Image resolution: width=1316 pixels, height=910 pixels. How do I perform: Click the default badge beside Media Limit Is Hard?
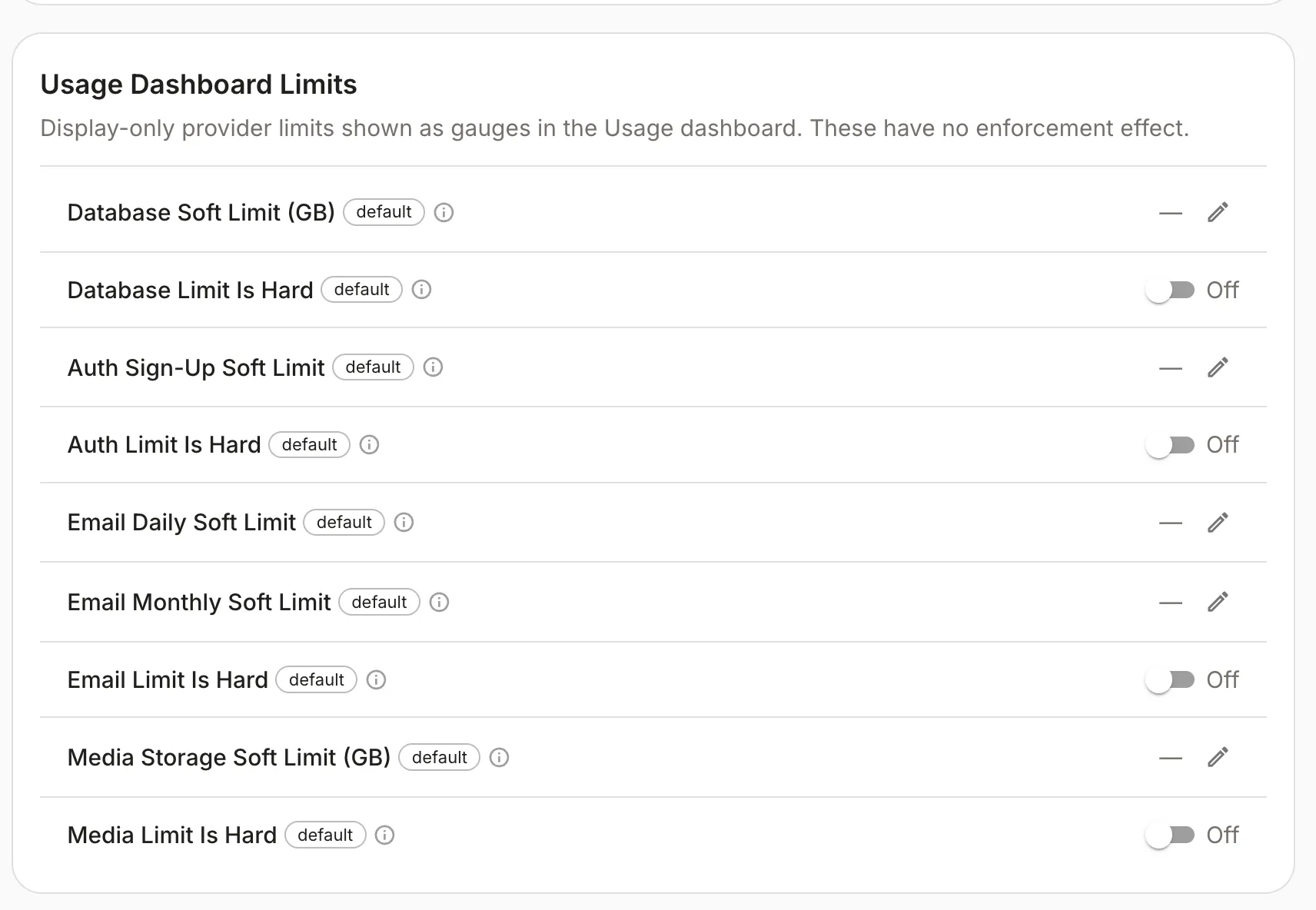pos(325,835)
